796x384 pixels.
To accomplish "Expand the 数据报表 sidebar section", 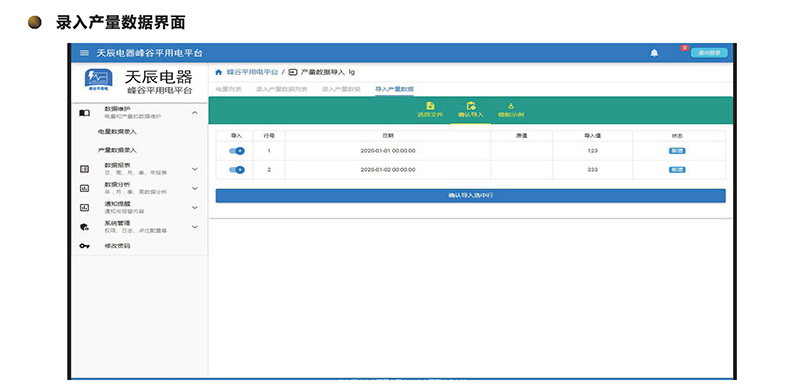I will (x=194, y=169).
